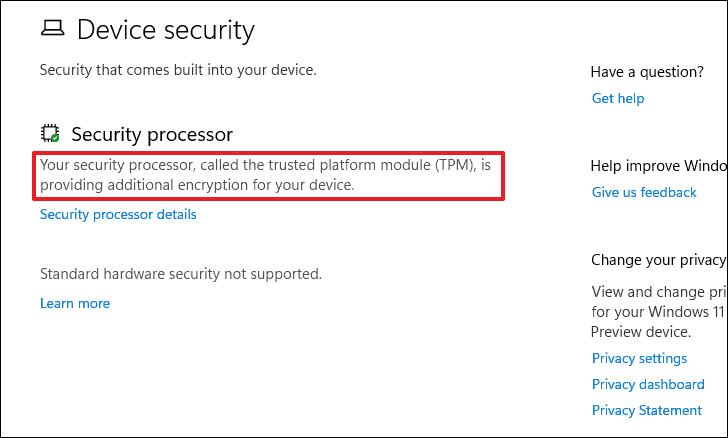Click Learn more under hardware security
Screen dimensions: 728x438
pyautogui.click(x=75, y=303)
